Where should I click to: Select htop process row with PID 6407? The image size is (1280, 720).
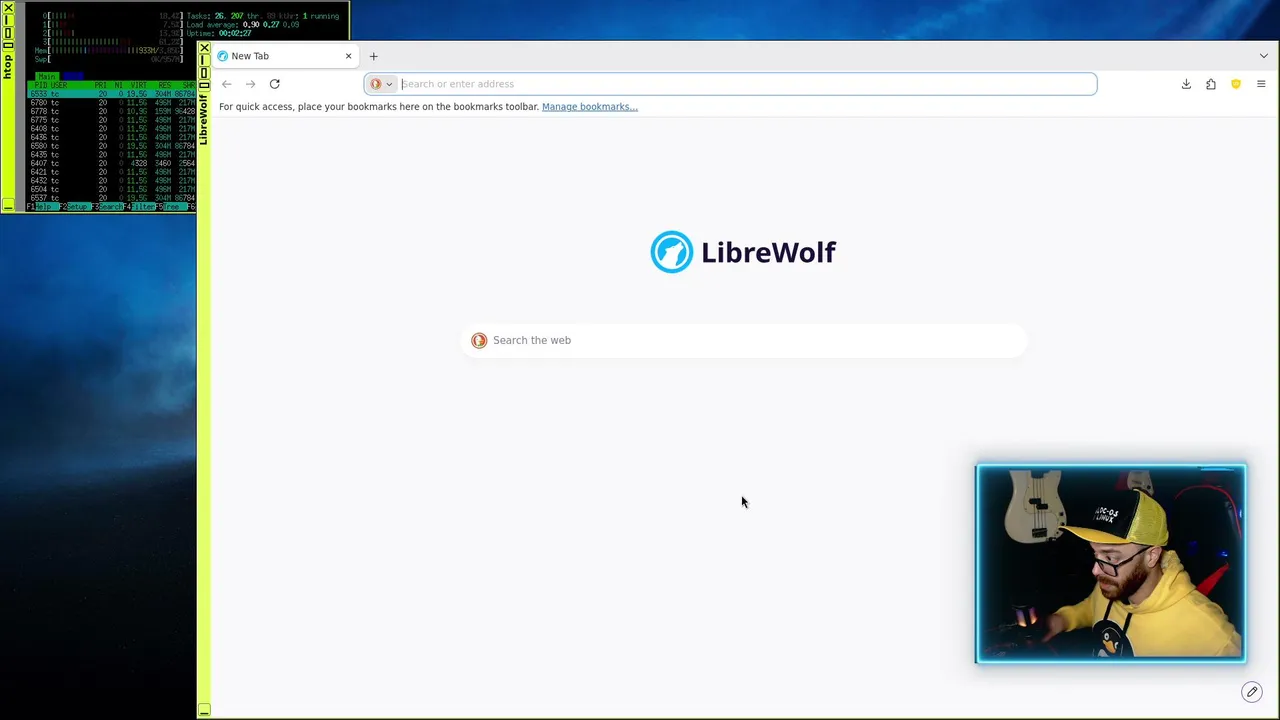coord(112,164)
